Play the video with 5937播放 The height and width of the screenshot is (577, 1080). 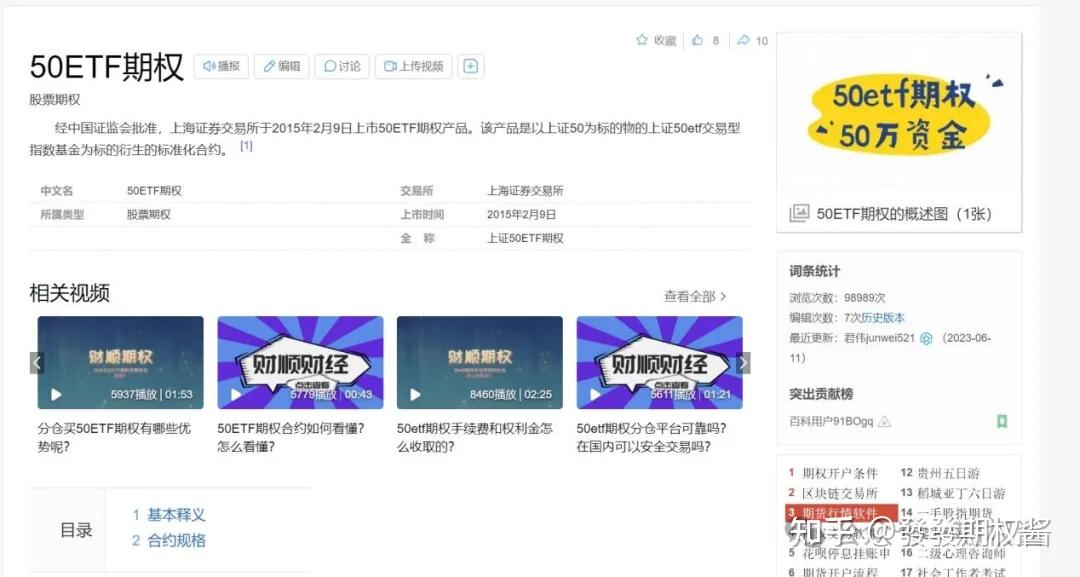click(x=56, y=394)
